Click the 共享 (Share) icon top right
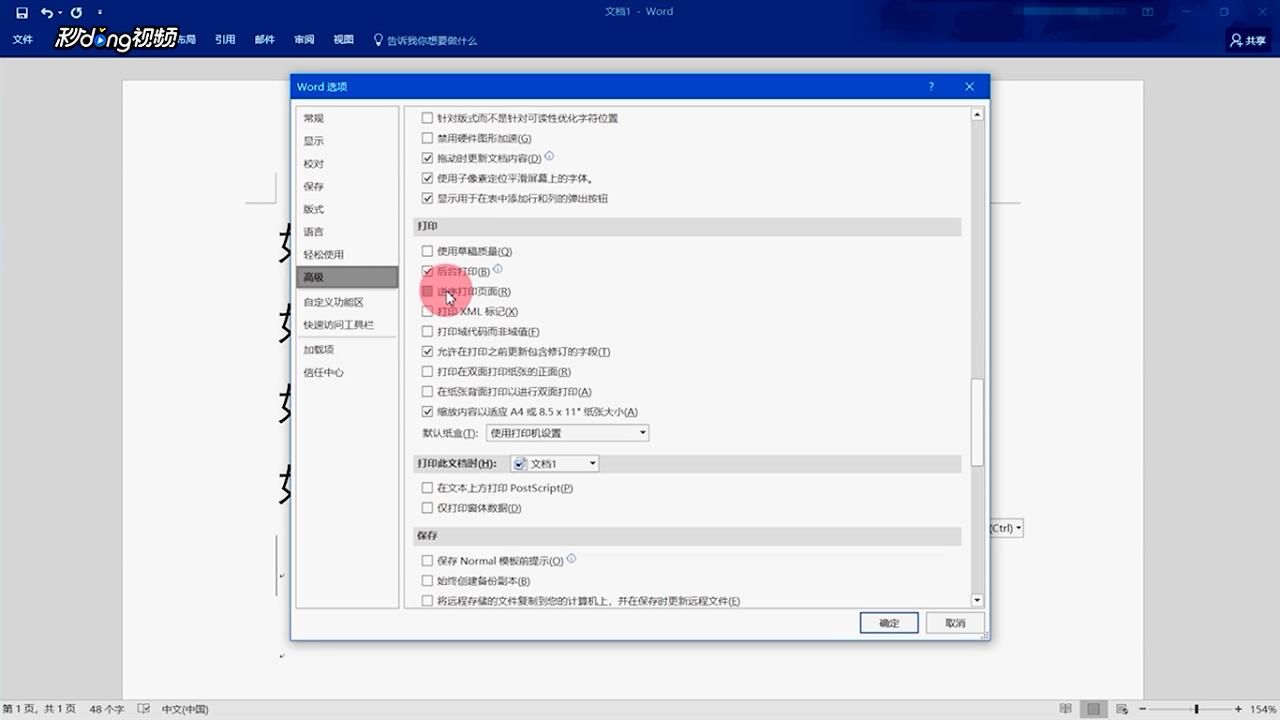Image resolution: width=1280 pixels, height=720 pixels. tap(1246, 39)
